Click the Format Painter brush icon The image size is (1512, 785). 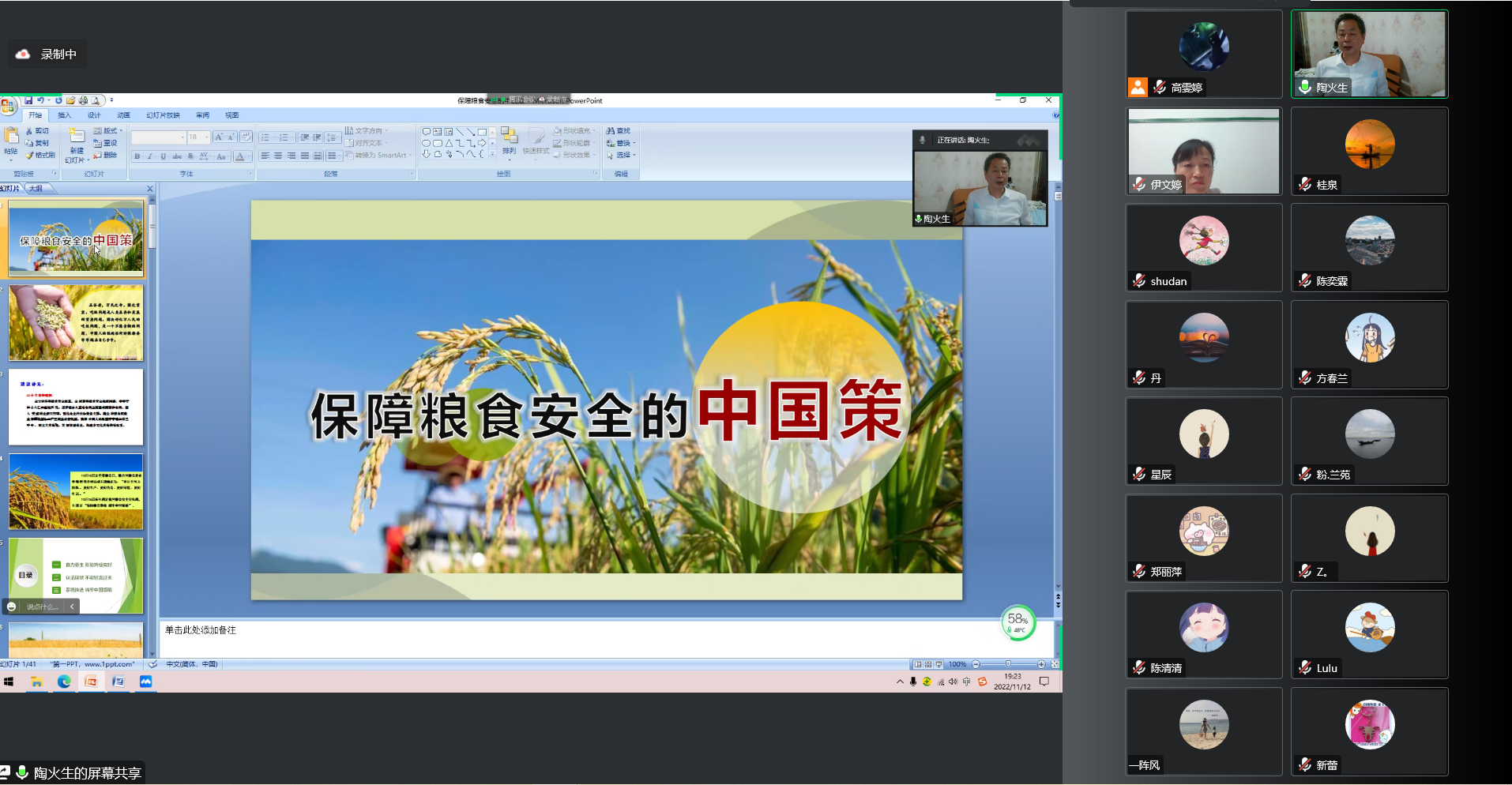click(30, 156)
